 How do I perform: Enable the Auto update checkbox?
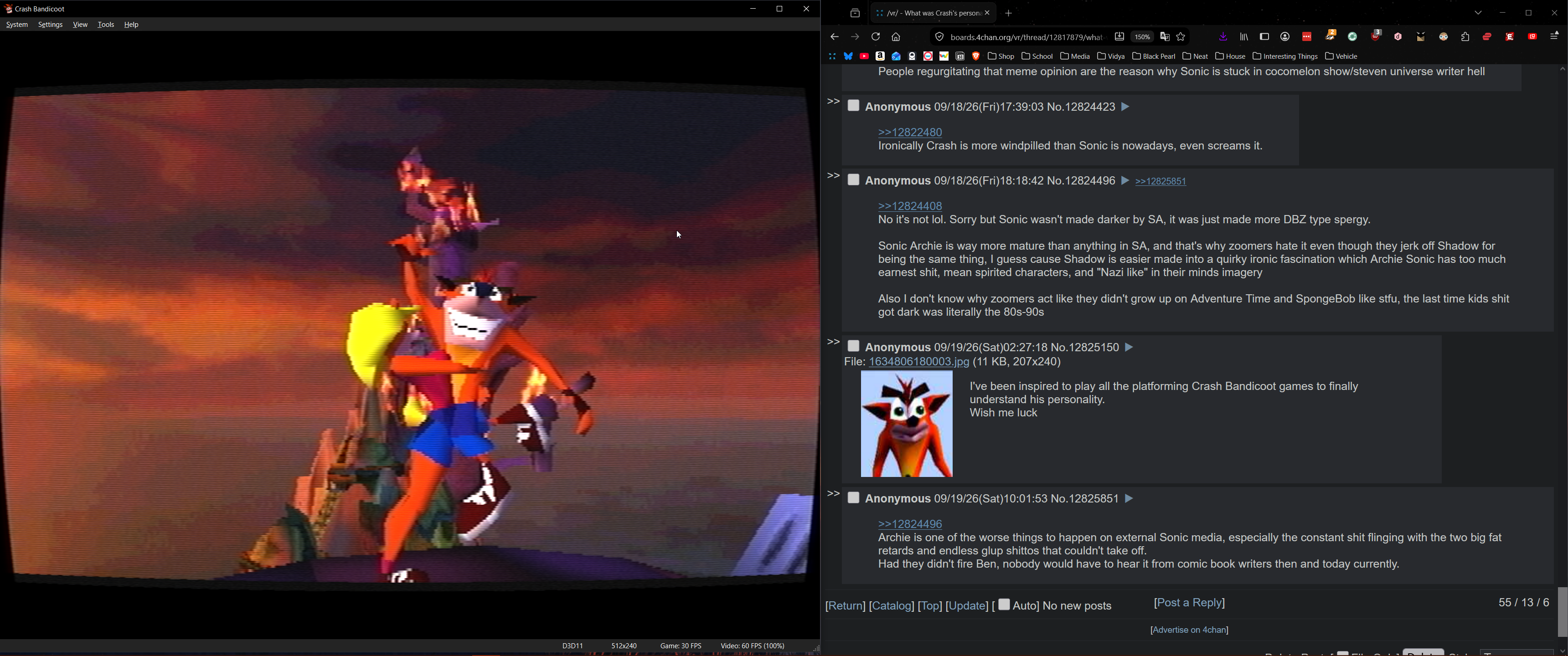(1004, 604)
